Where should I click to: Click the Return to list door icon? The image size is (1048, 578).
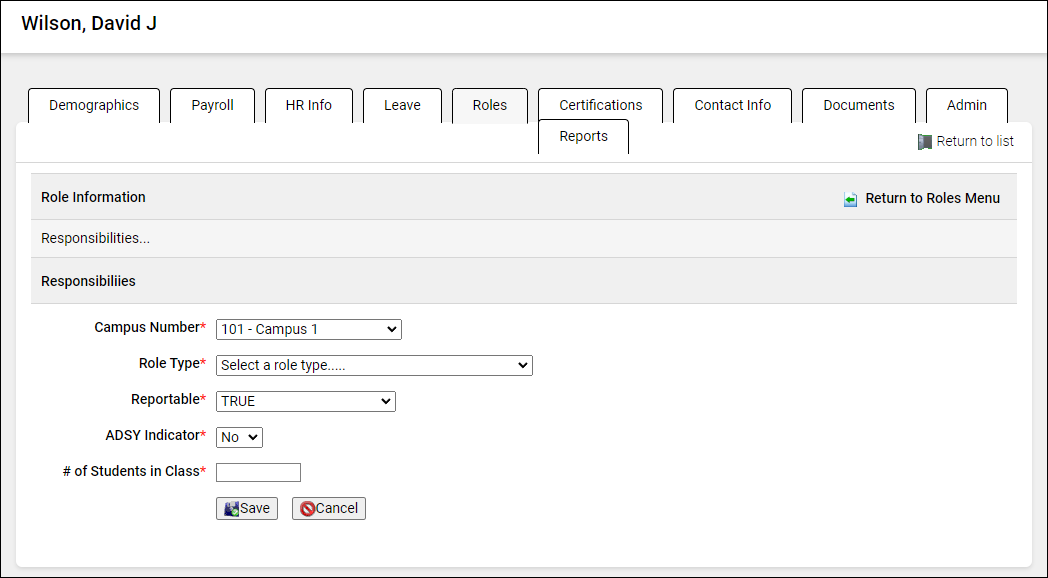[925, 142]
